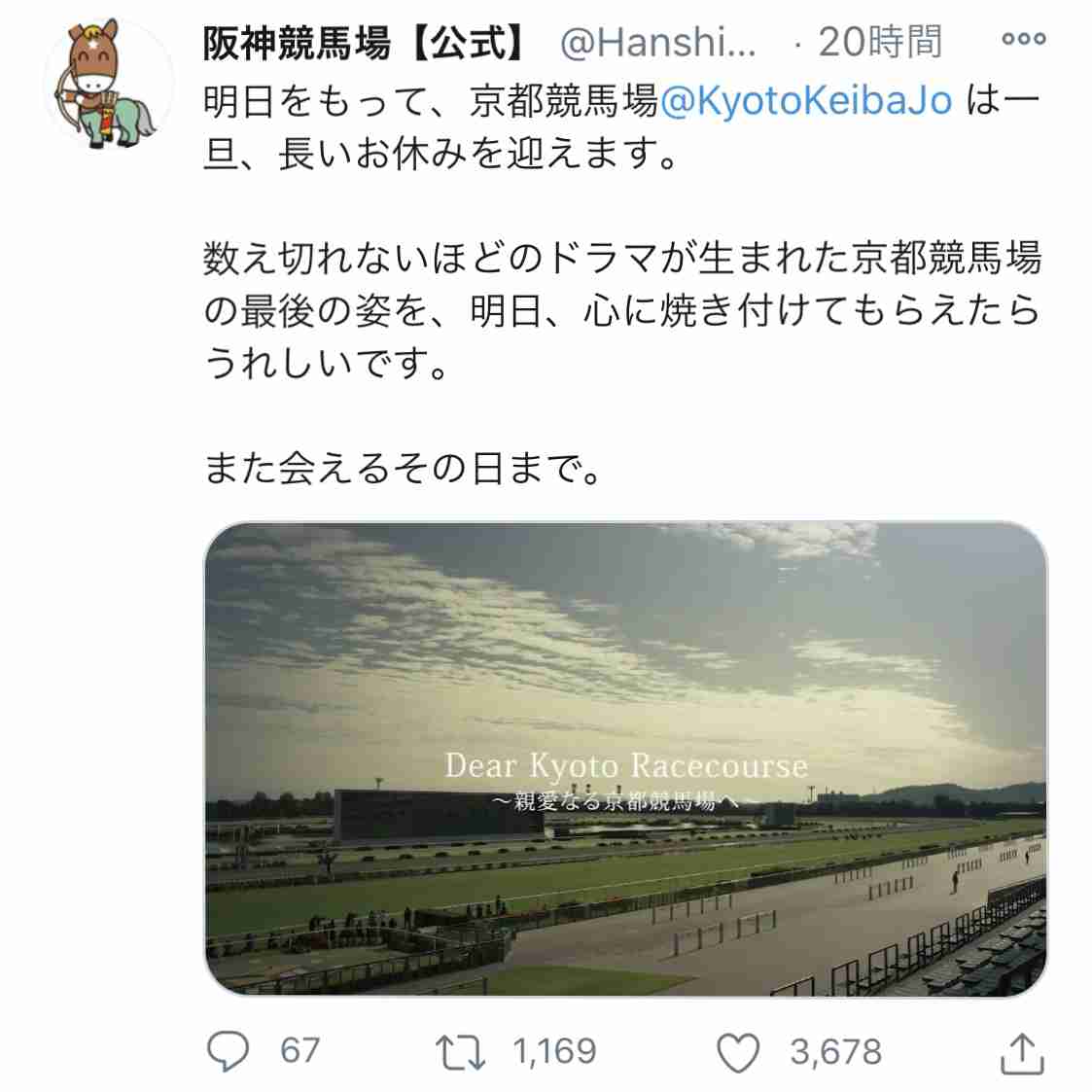Open the Hanshin horse mascot profile avatar
This screenshot has width=1092, height=1092.
click(x=108, y=84)
